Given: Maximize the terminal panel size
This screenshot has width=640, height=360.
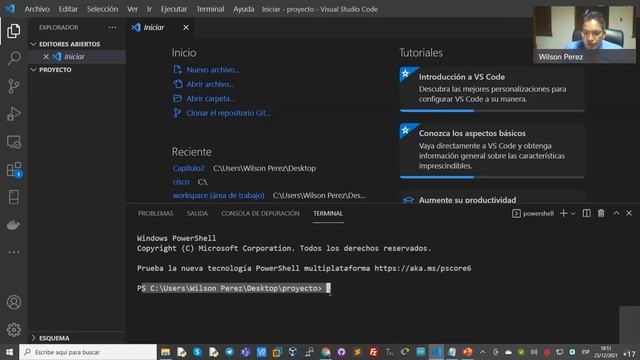Looking at the screenshot, I should pyautogui.click(x=616, y=213).
